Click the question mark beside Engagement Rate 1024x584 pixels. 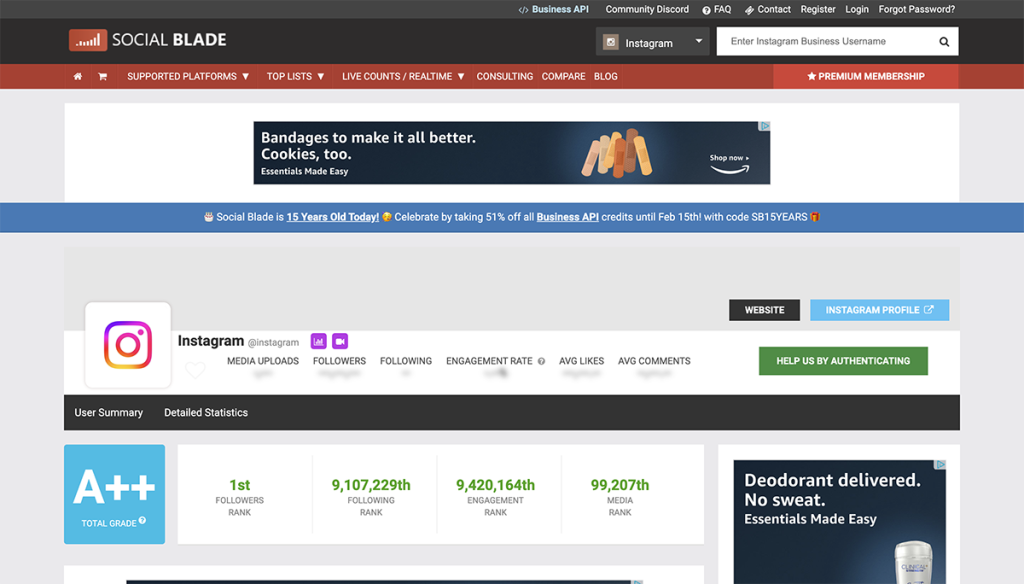point(540,361)
